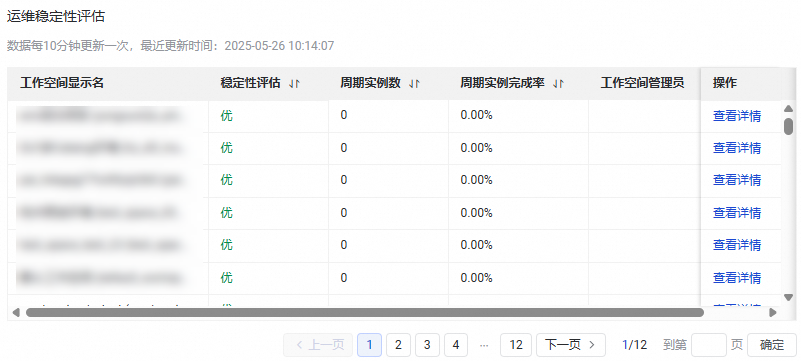The height and width of the screenshot is (361, 801).
Task: Click 工作空间管理员 column header
Action: point(642,83)
